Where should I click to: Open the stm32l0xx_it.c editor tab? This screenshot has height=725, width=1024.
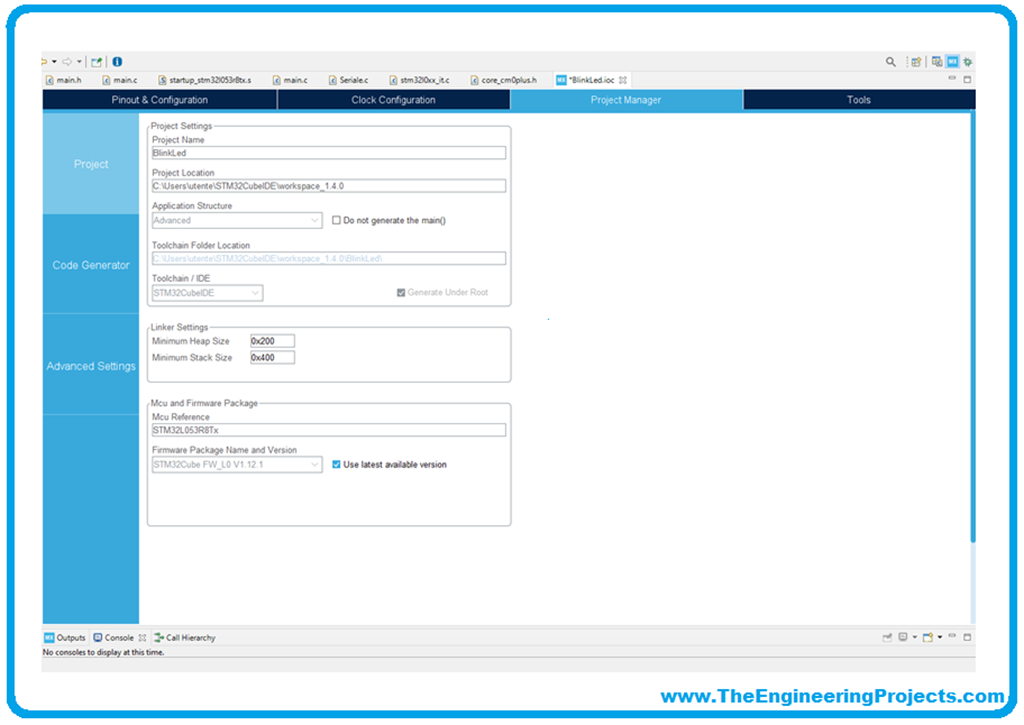419,80
